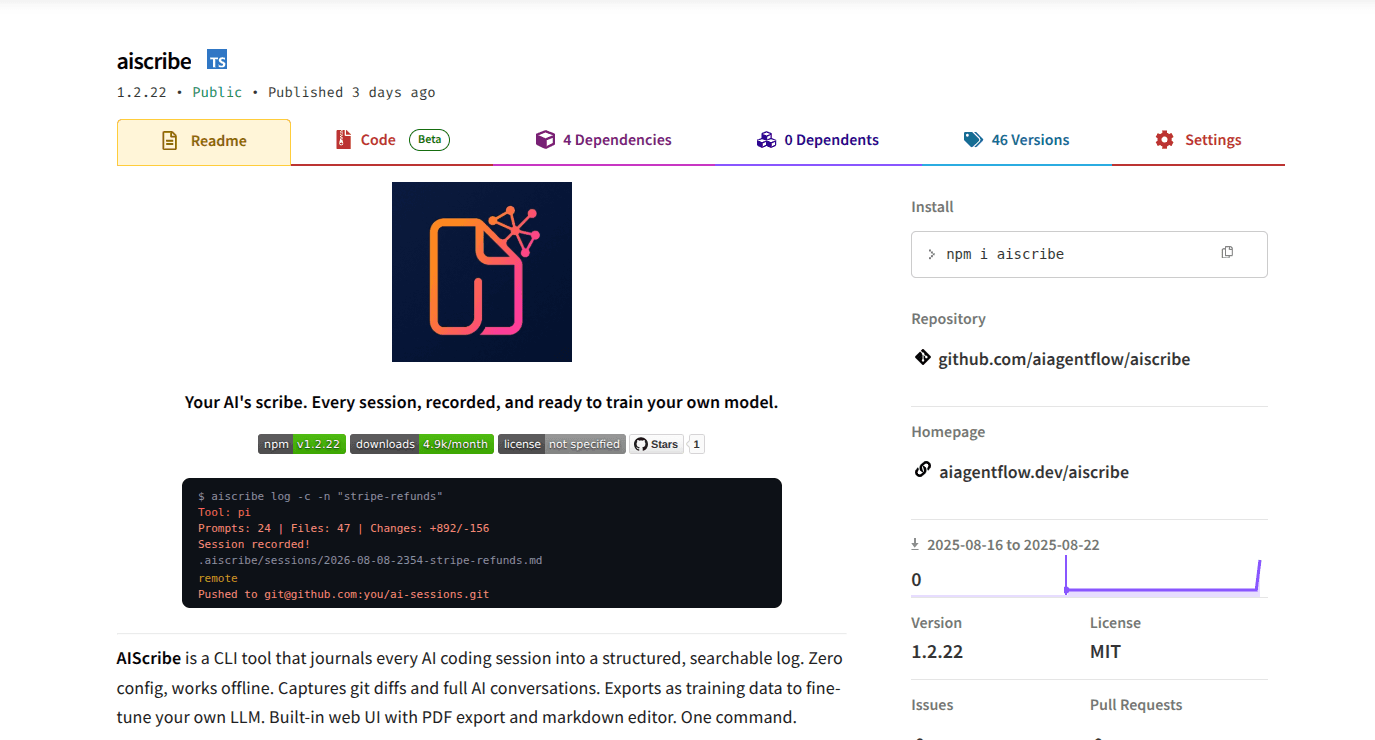
Task: Click the Version 1.2.22 value in sidebar
Action: [x=937, y=652]
